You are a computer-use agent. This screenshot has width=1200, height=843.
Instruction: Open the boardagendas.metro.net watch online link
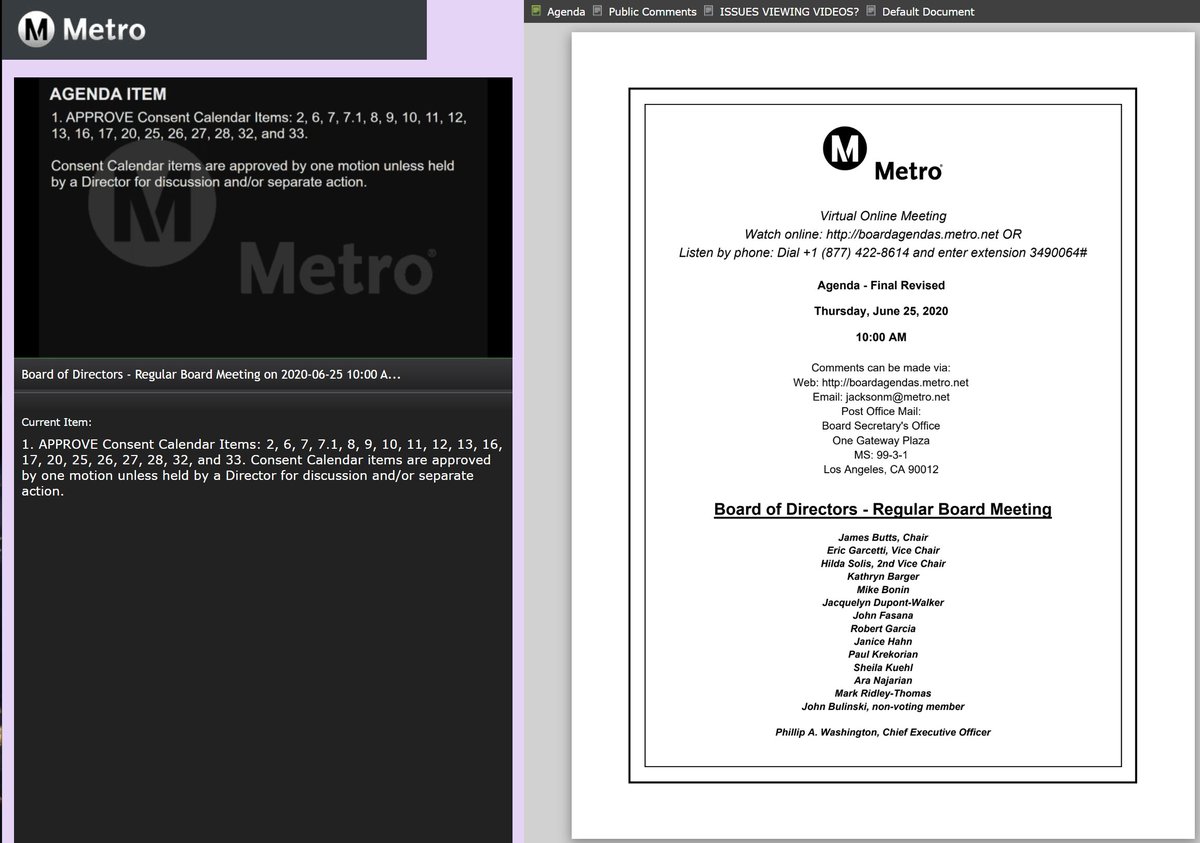(x=913, y=234)
